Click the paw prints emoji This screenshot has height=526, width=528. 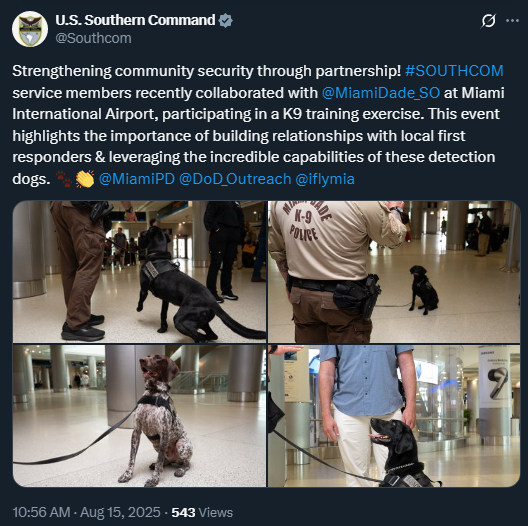tap(64, 179)
